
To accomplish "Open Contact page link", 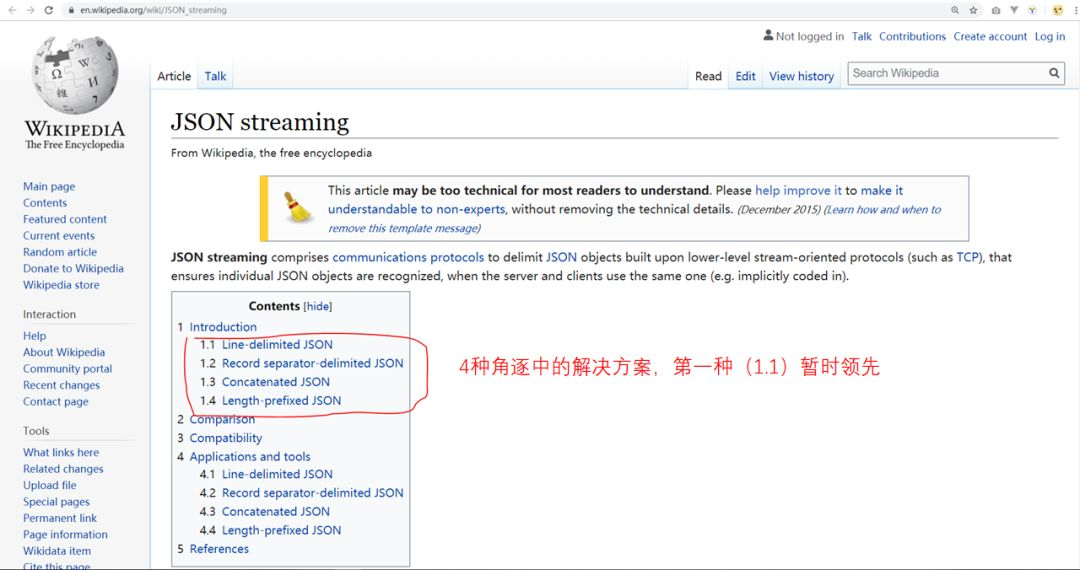I will point(56,402).
